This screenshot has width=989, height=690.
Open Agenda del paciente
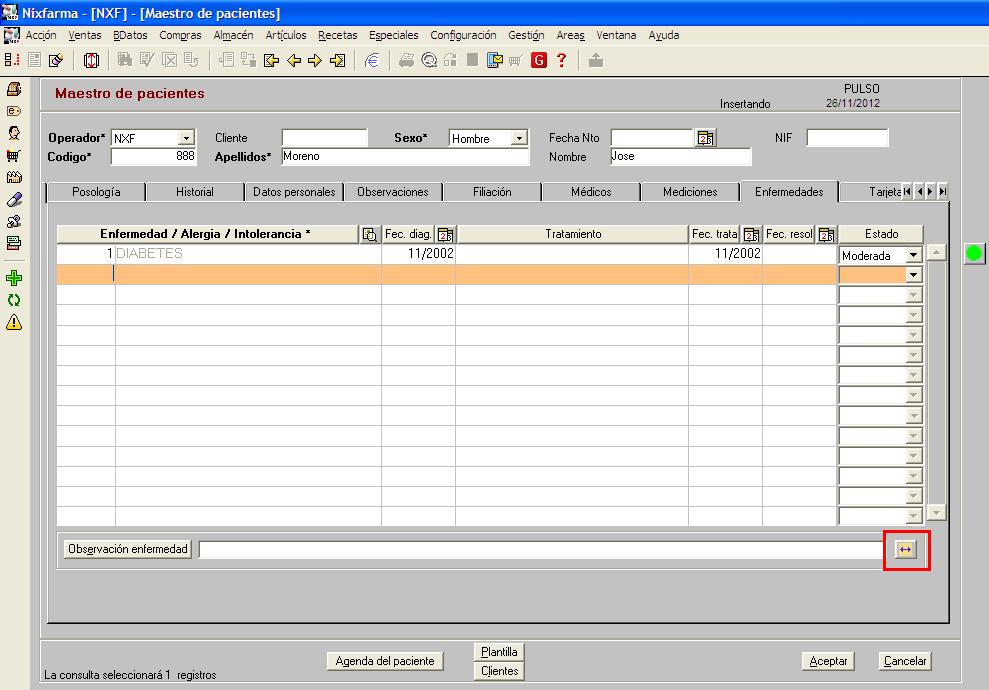pos(385,661)
